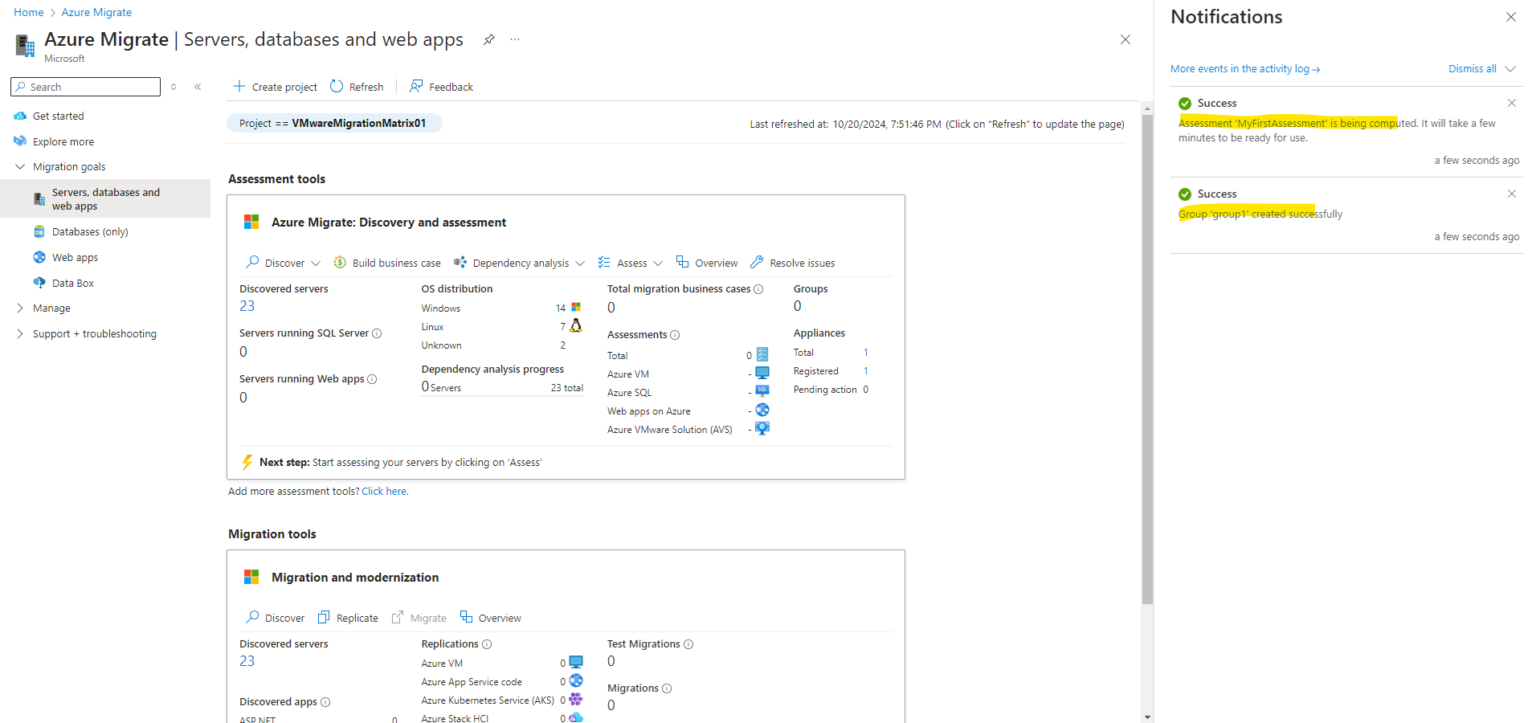Expand the Discover dropdown in Discovery and assessment

[x=281, y=262]
